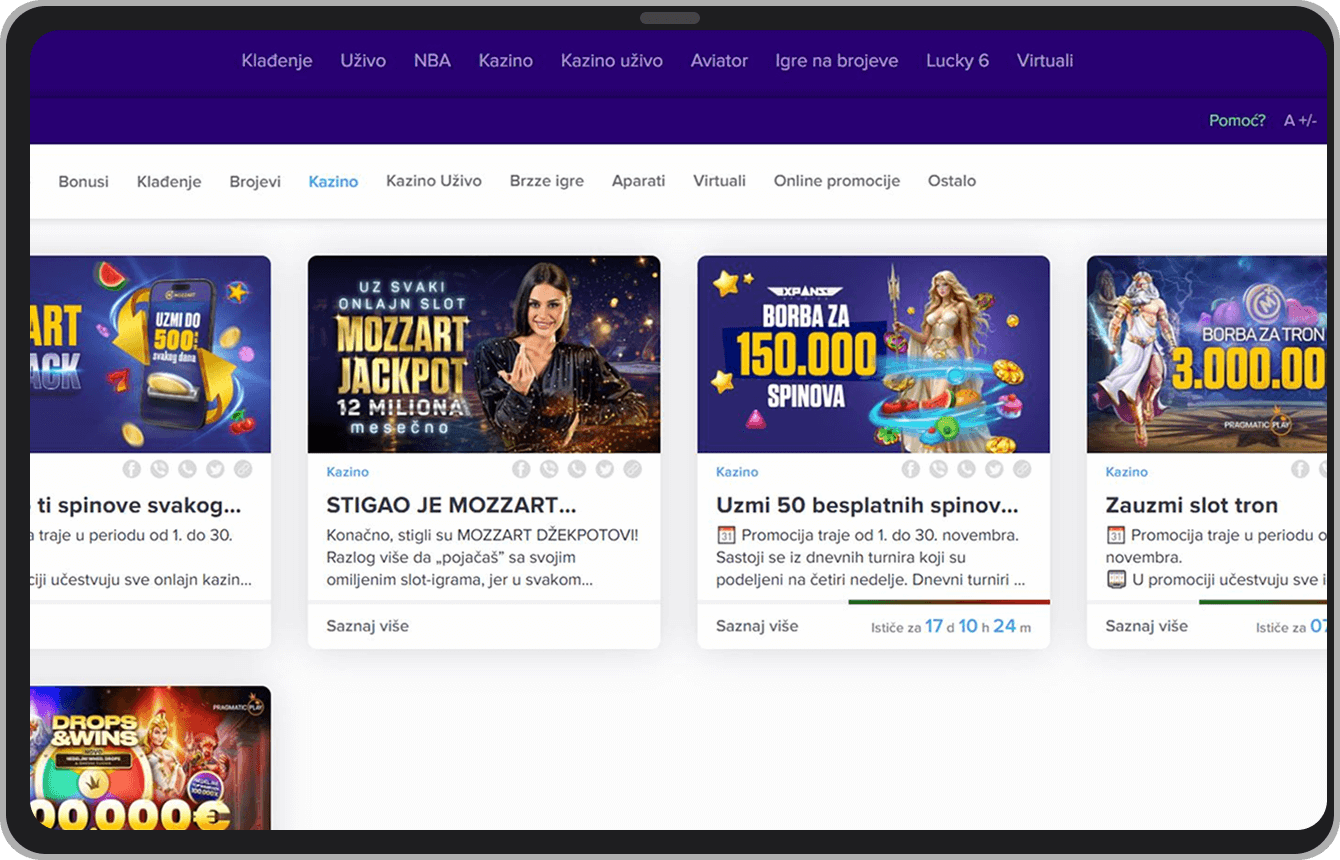Image resolution: width=1340 pixels, height=860 pixels.
Task: Adjust text size with the A +/- control
Action: point(1300,120)
